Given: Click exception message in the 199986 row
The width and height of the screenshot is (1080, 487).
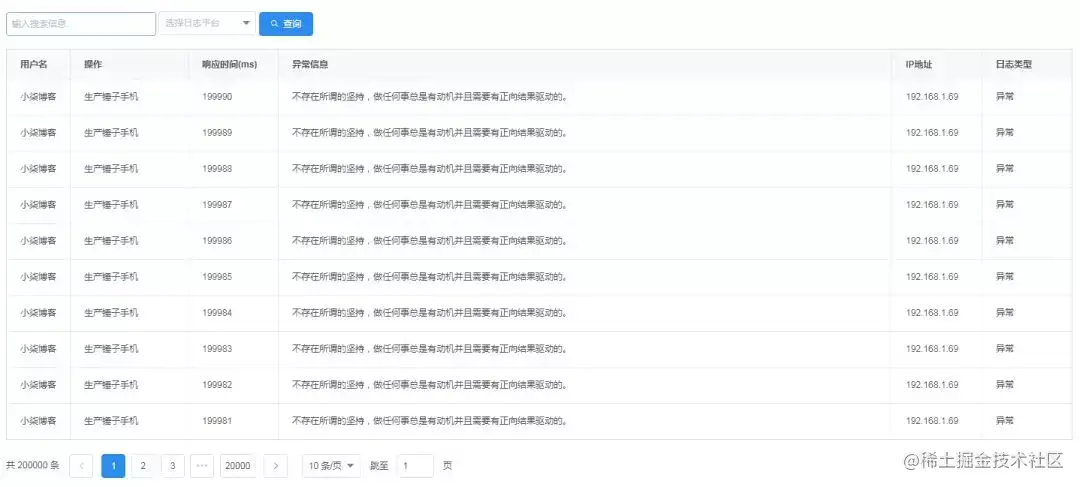Looking at the screenshot, I should (430, 240).
